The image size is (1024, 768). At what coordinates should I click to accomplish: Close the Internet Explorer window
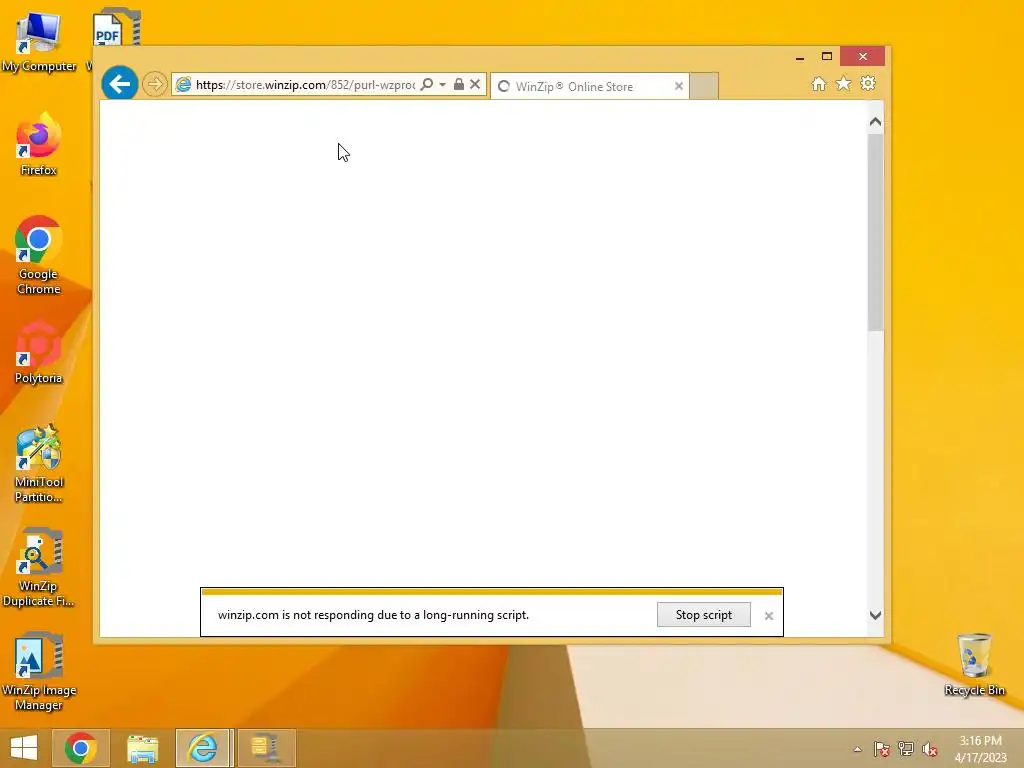[x=863, y=56]
